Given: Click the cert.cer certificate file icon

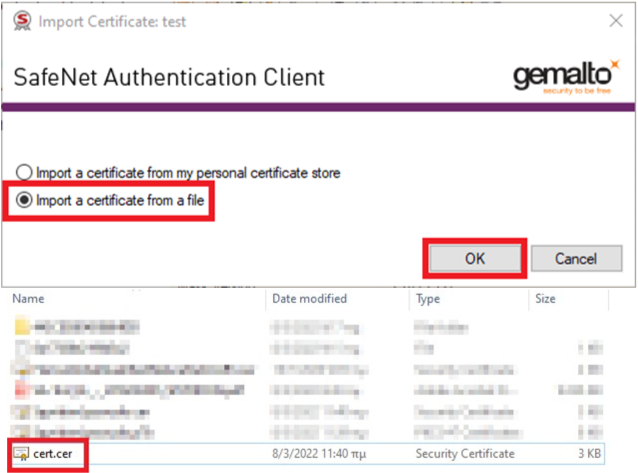Looking at the screenshot, I should (x=21, y=454).
